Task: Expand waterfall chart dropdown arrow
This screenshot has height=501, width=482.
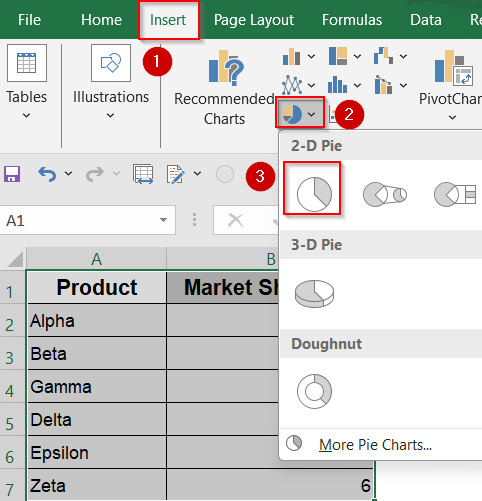Action: pos(403,56)
